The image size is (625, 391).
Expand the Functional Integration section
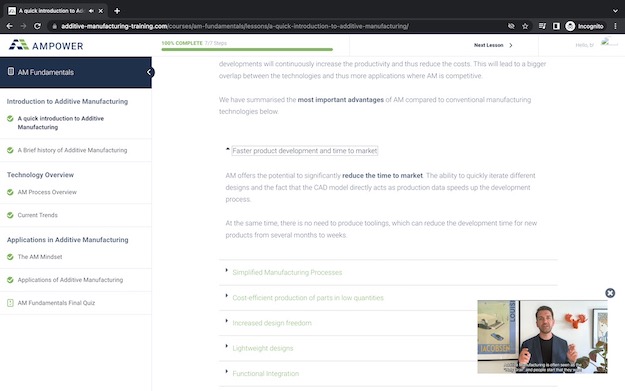click(265, 374)
